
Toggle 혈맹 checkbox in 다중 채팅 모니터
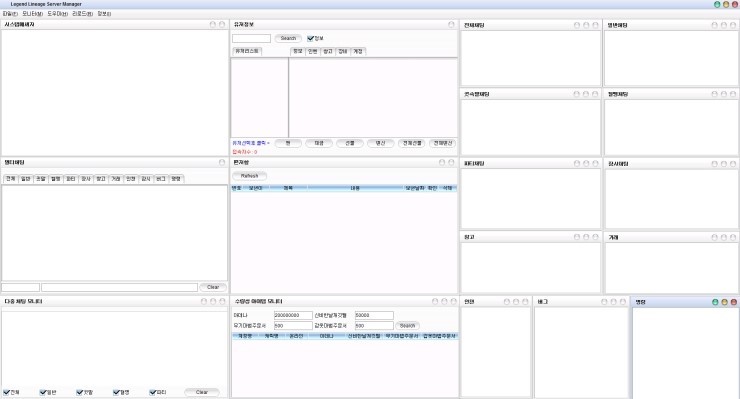(x=117, y=392)
